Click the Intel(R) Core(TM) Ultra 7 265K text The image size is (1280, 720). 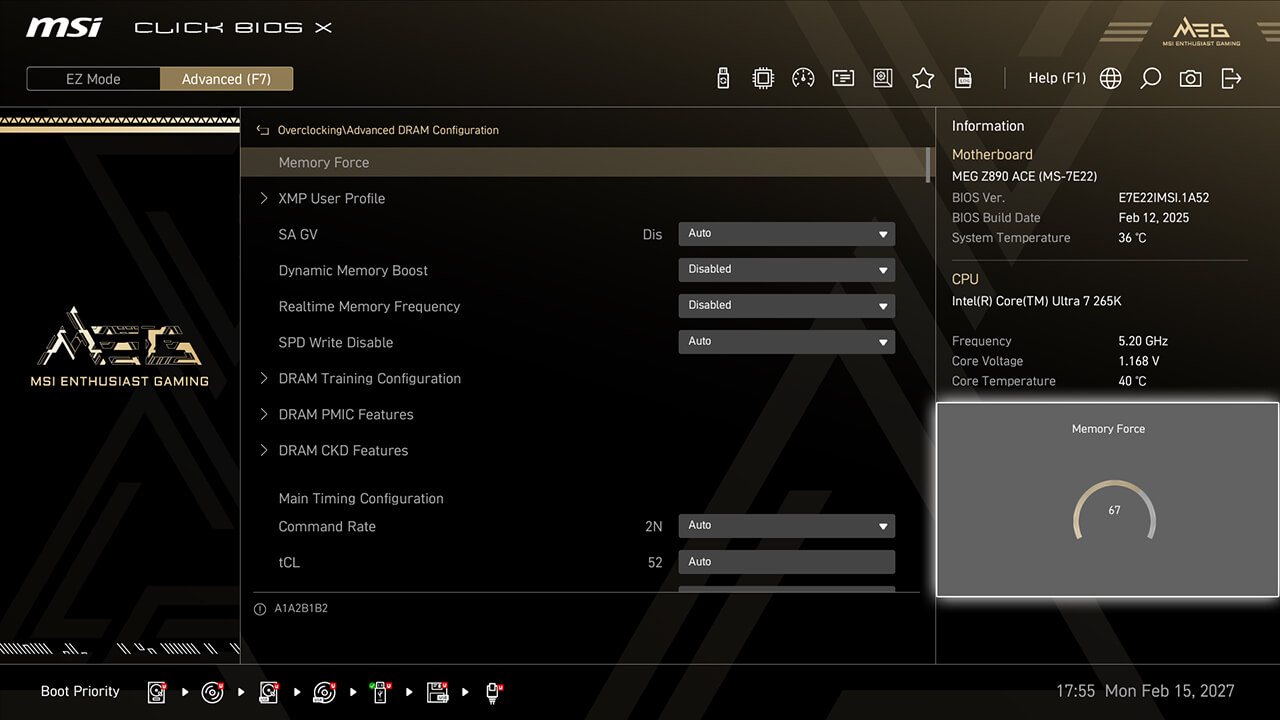1037,301
